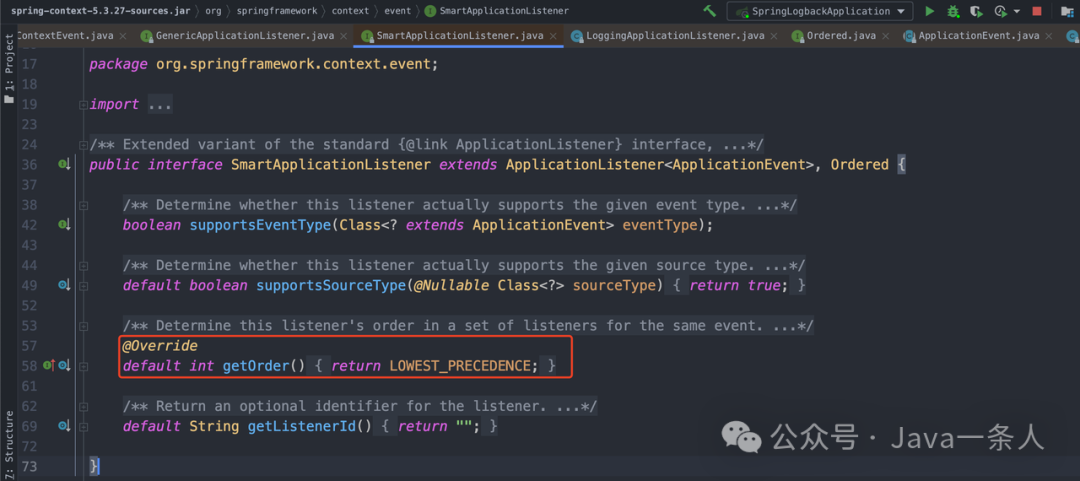Close the GenericApplicationListener.java tab
Screen dimensions: 1080x481
[344, 36]
